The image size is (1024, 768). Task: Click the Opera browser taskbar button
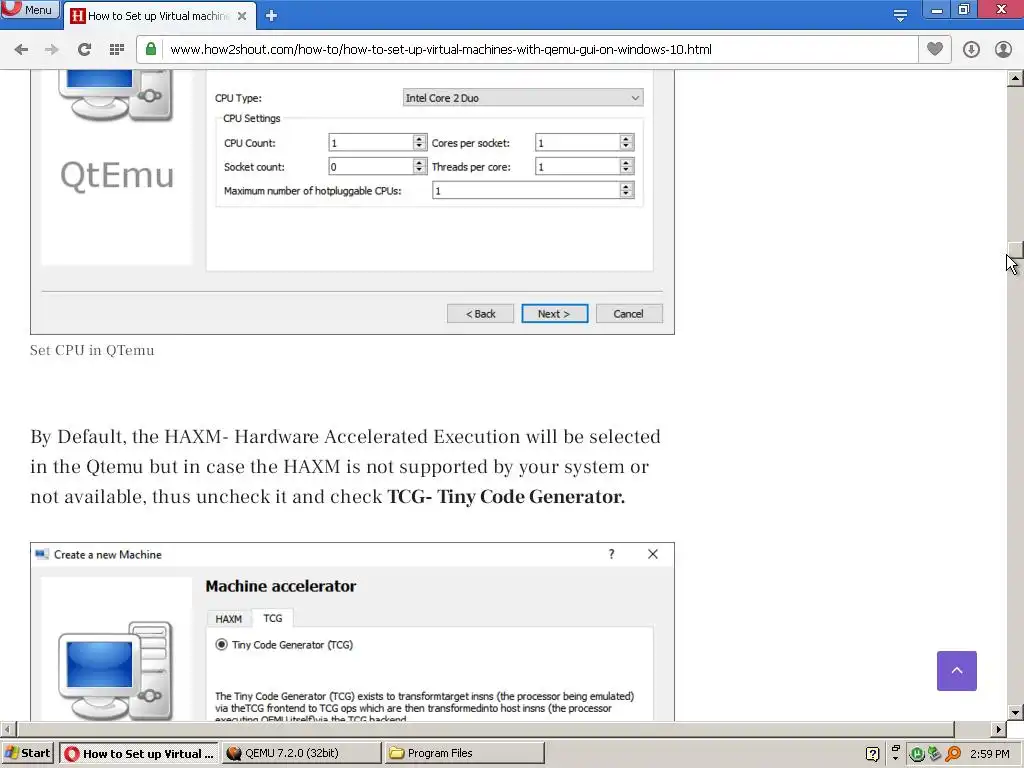tap(139, 753)
